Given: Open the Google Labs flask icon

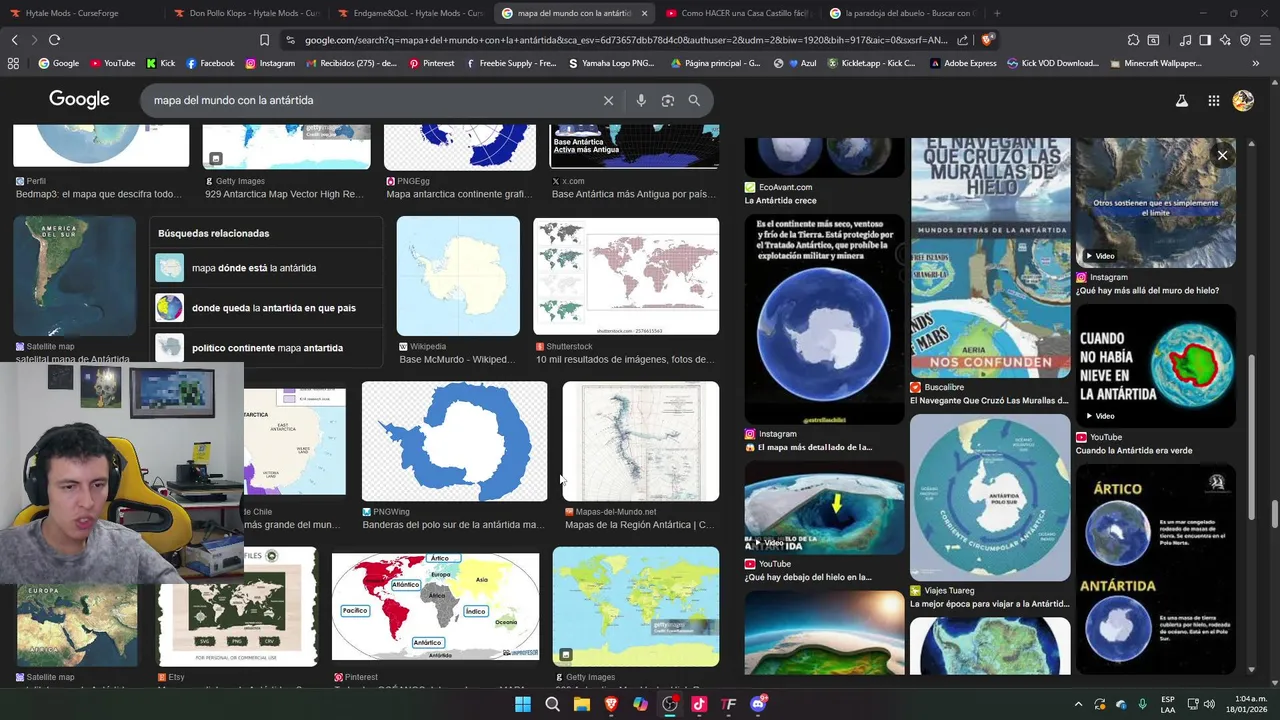Looking at the screenshot, I should point(1182,100).
